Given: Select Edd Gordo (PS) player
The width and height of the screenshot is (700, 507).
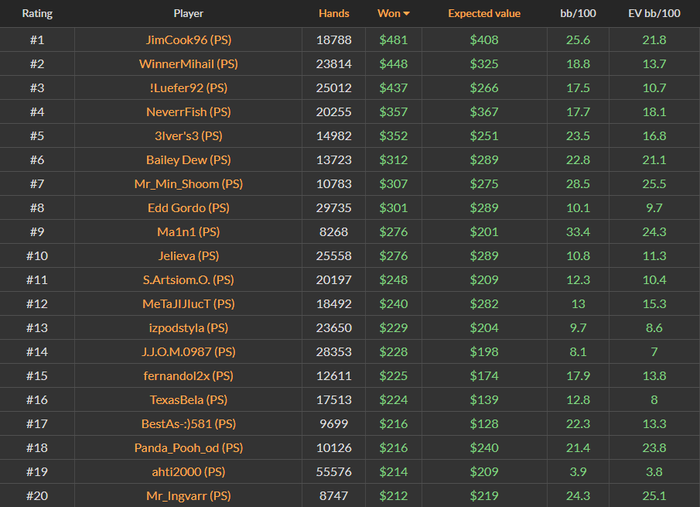Looking at the screenshot, I should tap(188, 207).
